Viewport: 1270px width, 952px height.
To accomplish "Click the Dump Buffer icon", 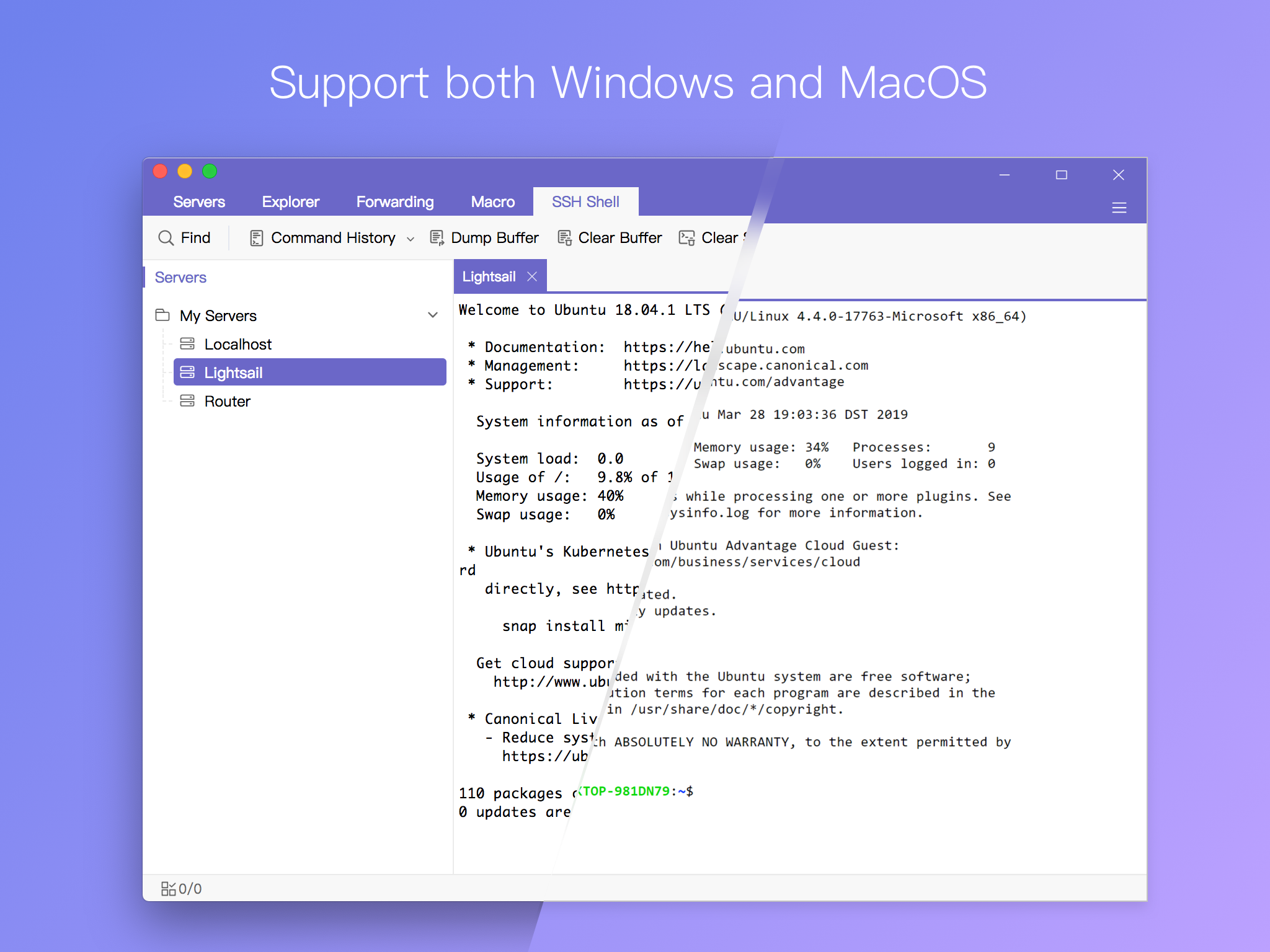I will click(437, 238).
